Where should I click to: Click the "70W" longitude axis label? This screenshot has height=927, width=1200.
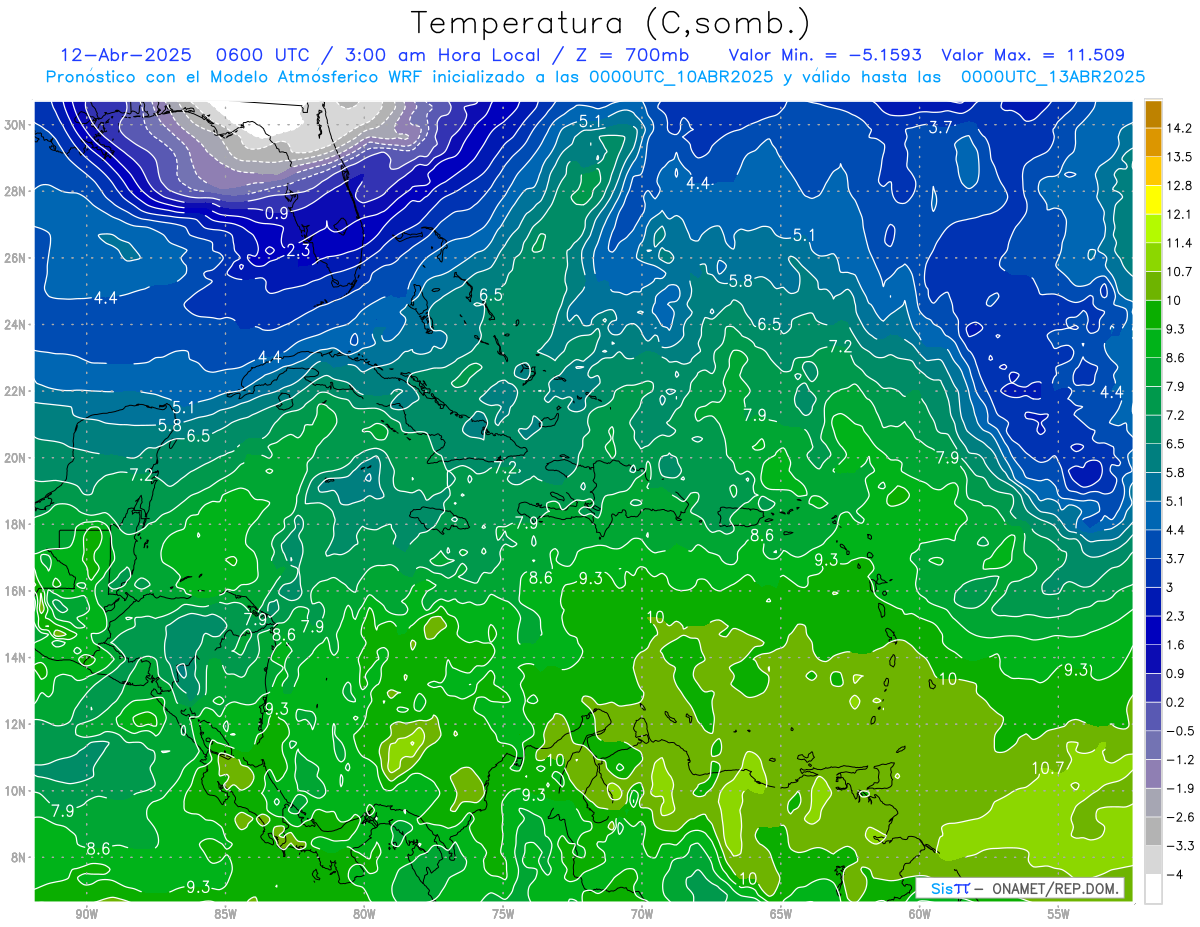click(642, 914)
